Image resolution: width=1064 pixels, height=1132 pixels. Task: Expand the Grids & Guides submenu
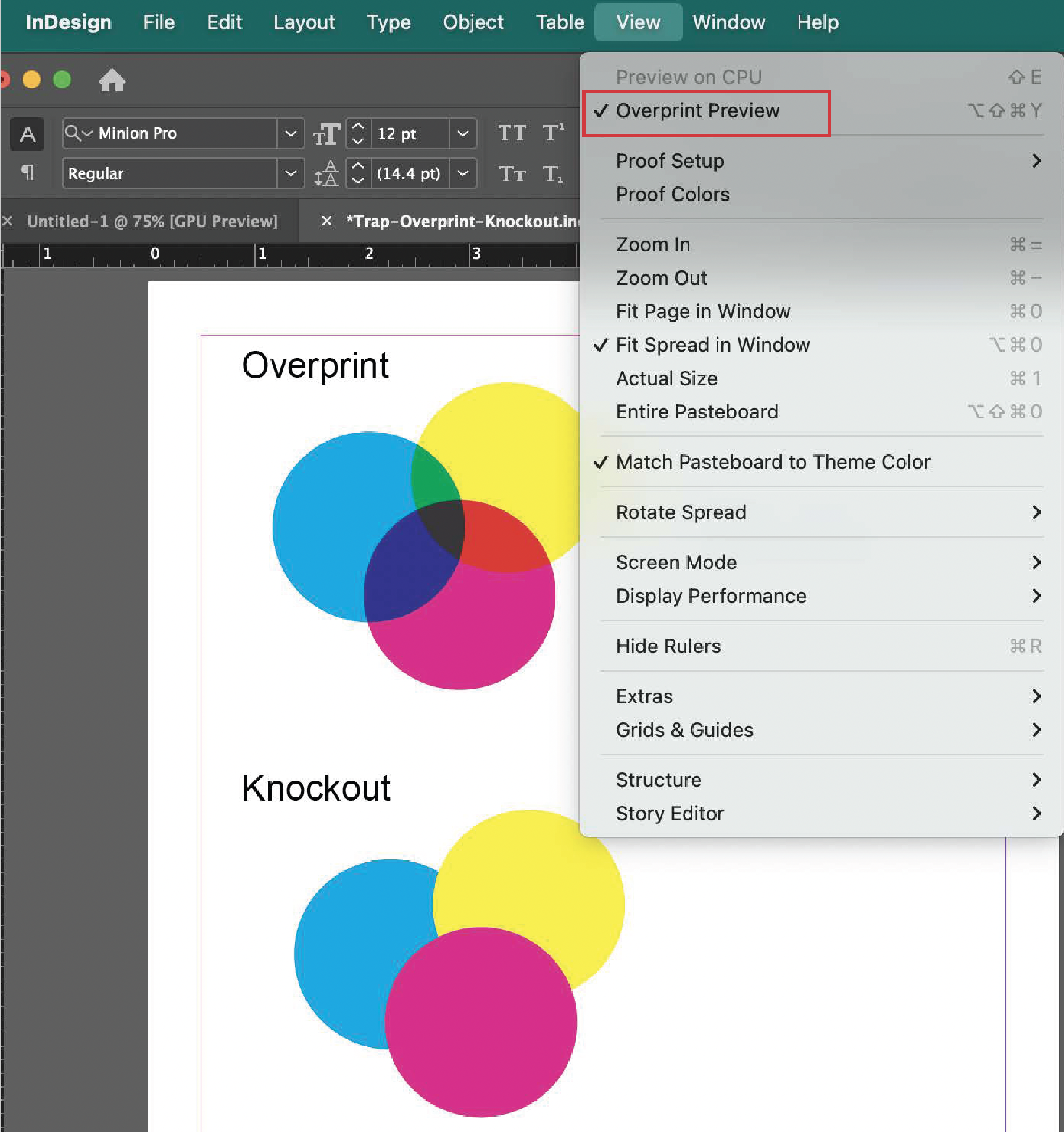(821, 730)
